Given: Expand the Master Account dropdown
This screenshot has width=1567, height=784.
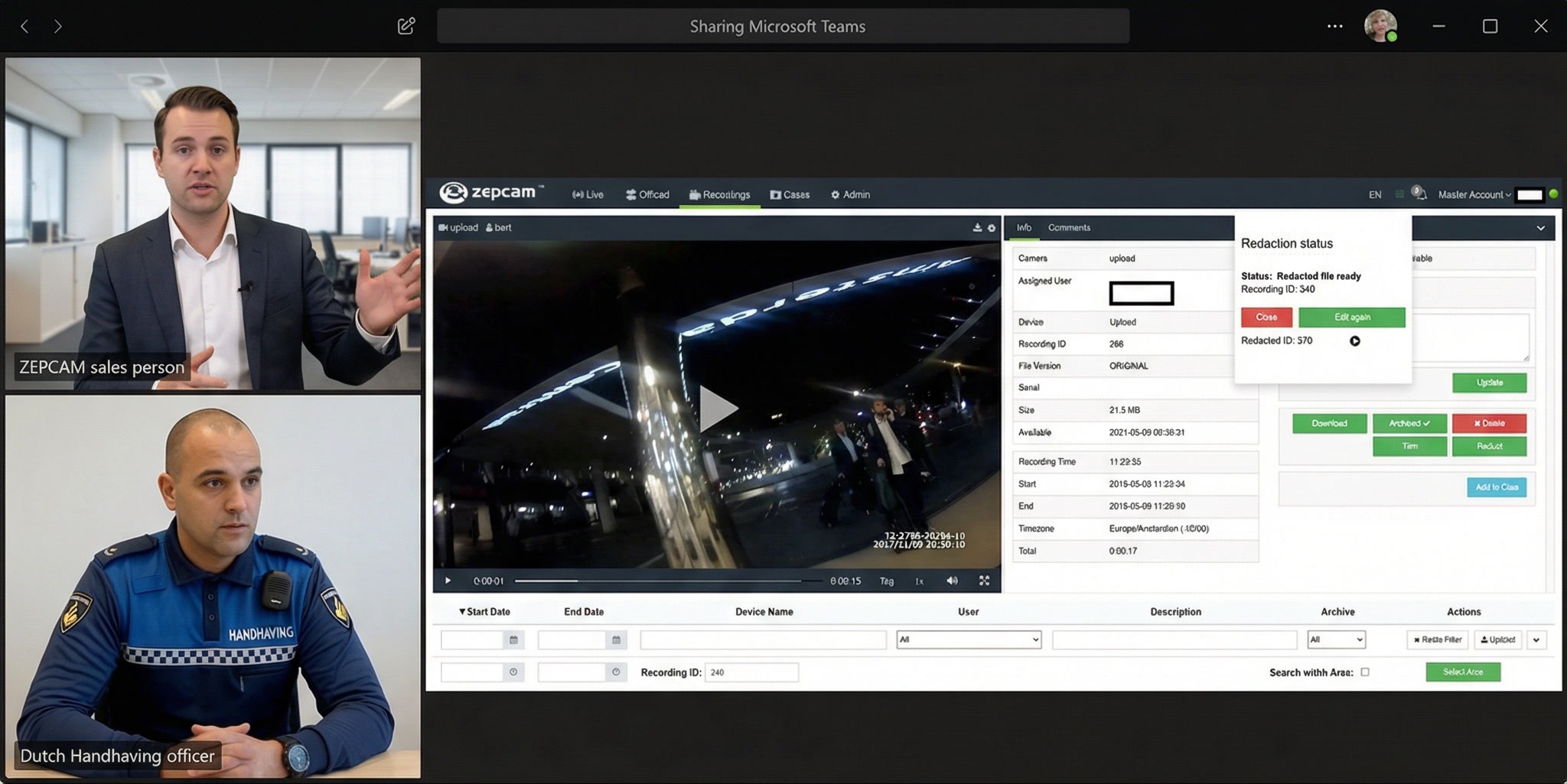Looking at the screenshot, I should [x=1474, y=195].
